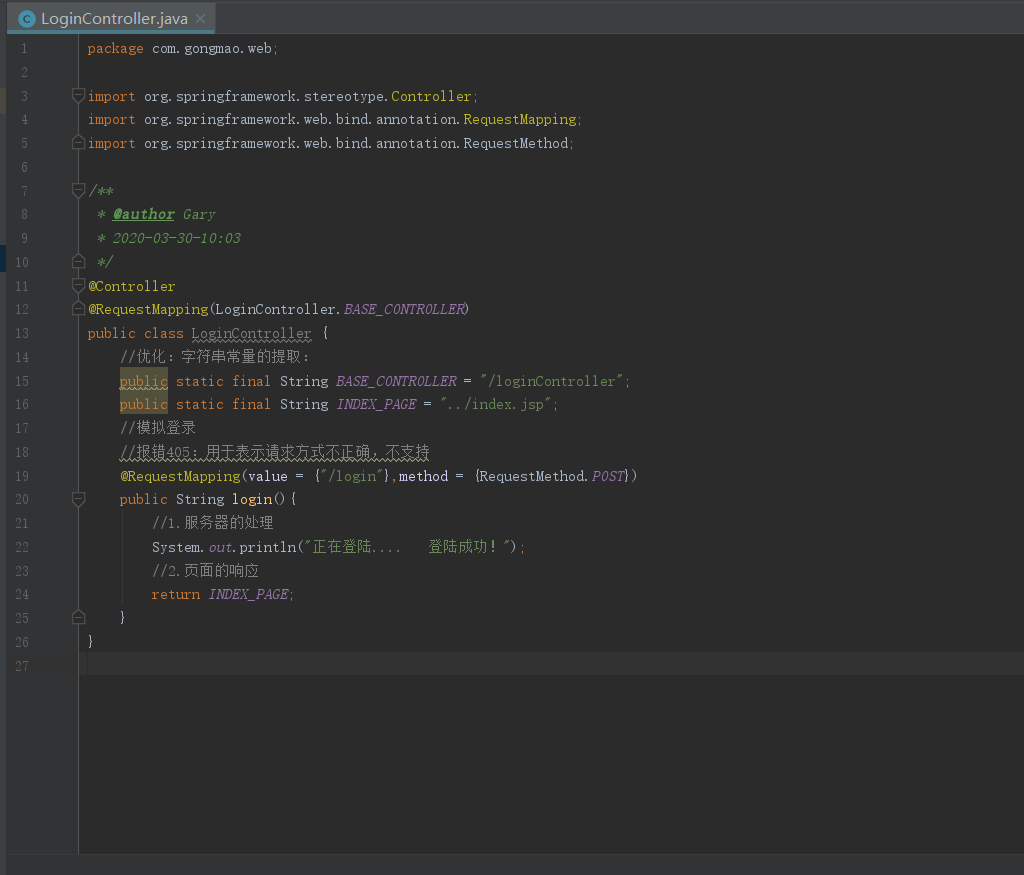The height and width of the screenshot is (875, 1024).
Task: Click the date 2020-03-30-10:03 in the Javadoc
Action: coord(177,238)
